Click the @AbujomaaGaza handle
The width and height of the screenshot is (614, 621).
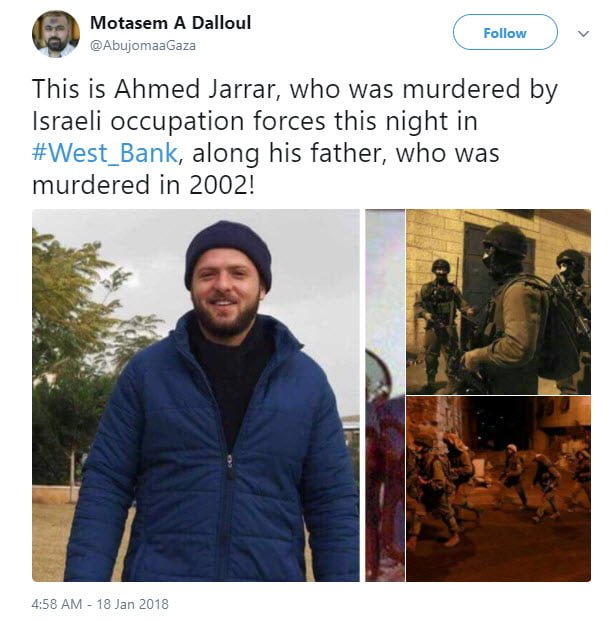tap(143, 46)
